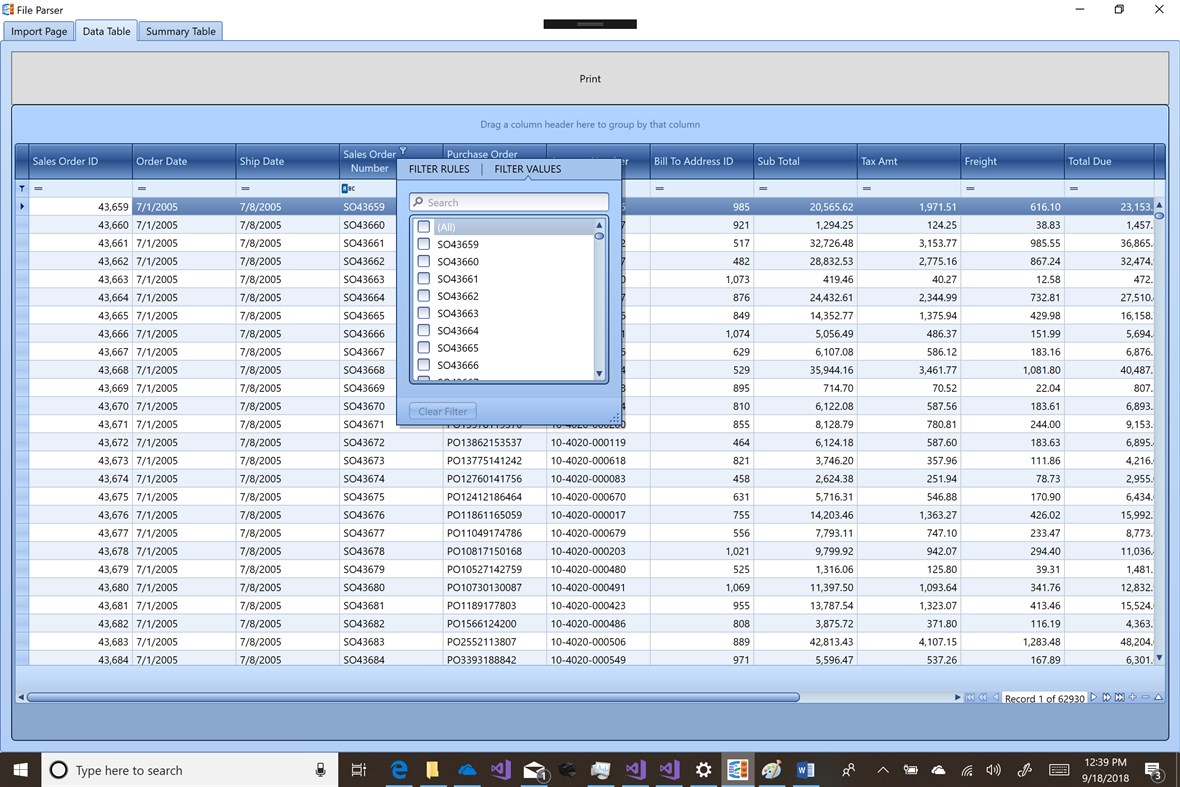Tick the SO43664 filter checkbox
This screenshot has width=1180, height=787.
point(424,330)
